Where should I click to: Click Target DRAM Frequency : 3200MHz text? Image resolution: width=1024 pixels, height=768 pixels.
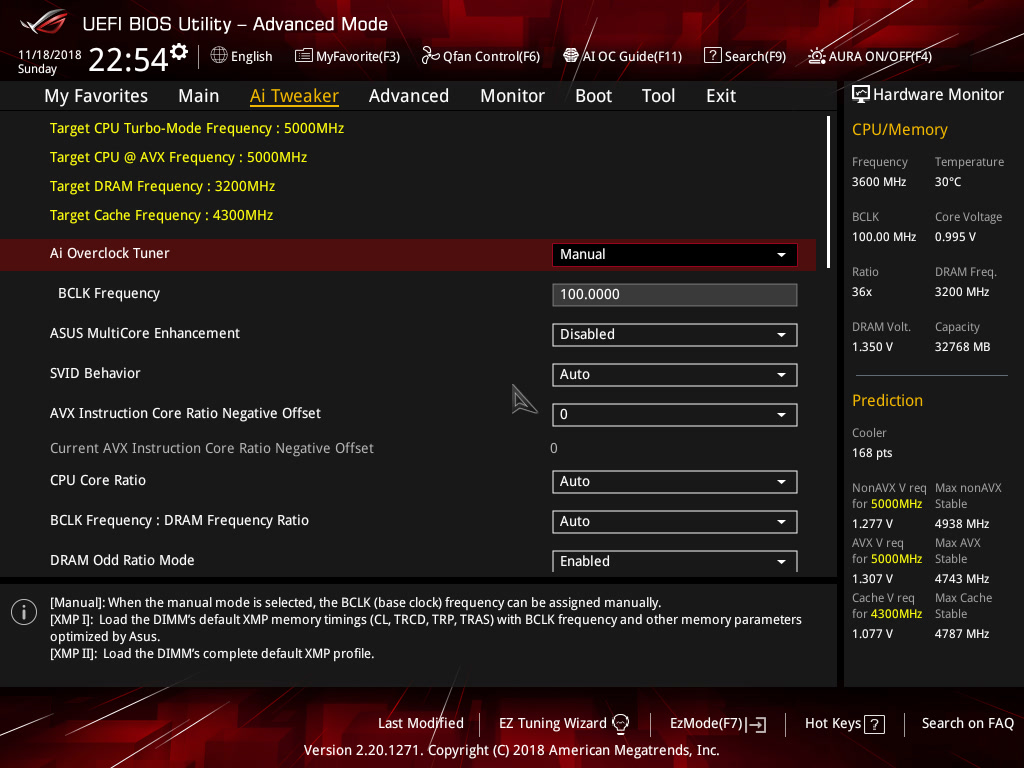163,186
